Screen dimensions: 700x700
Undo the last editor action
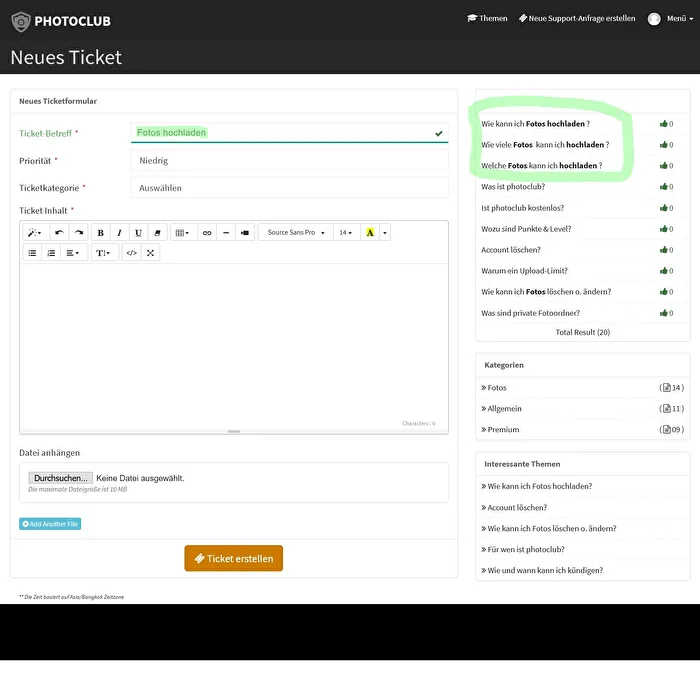(x=59, y=233)
